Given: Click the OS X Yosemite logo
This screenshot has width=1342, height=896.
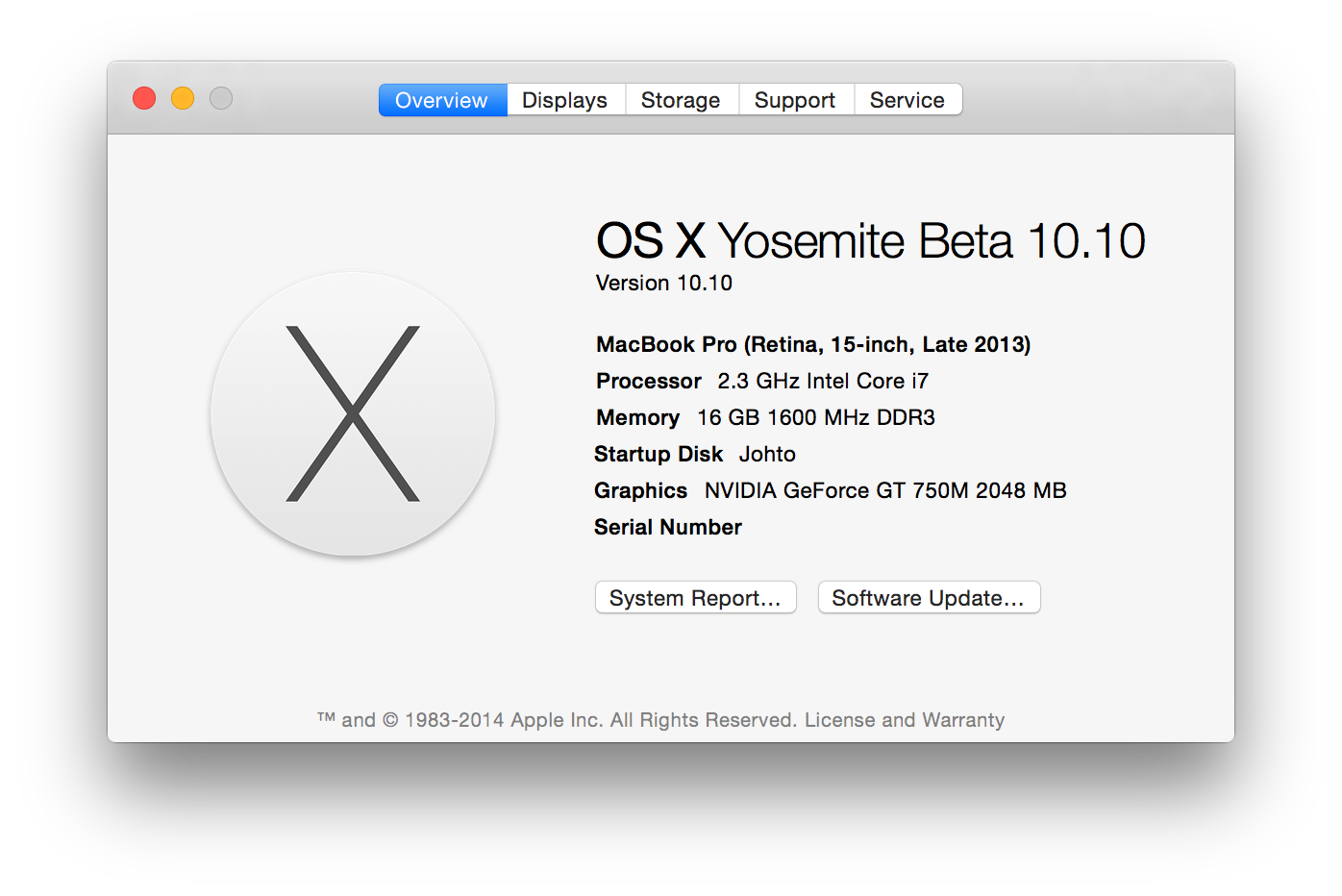Looking at the screenshot, I should pyautogui.click(x=353, y=413).
